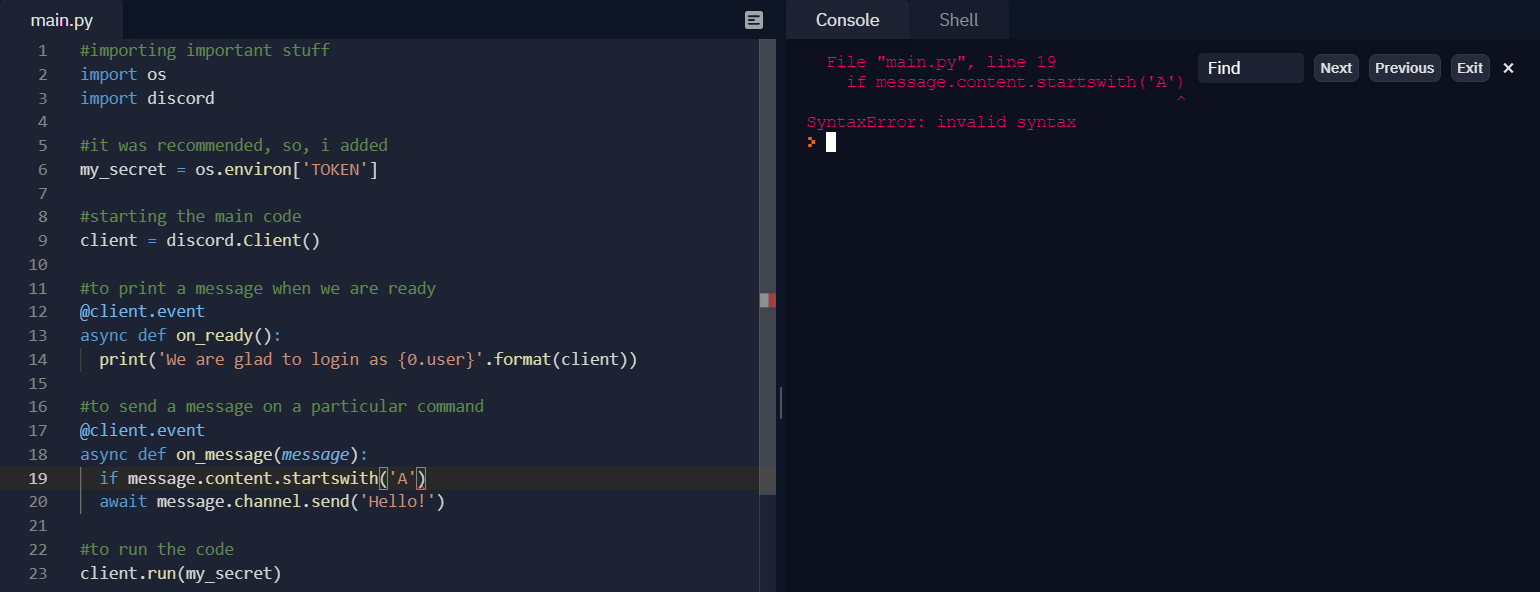Click line number 1 in gutter
The image size is (1540, 592).
42,50
